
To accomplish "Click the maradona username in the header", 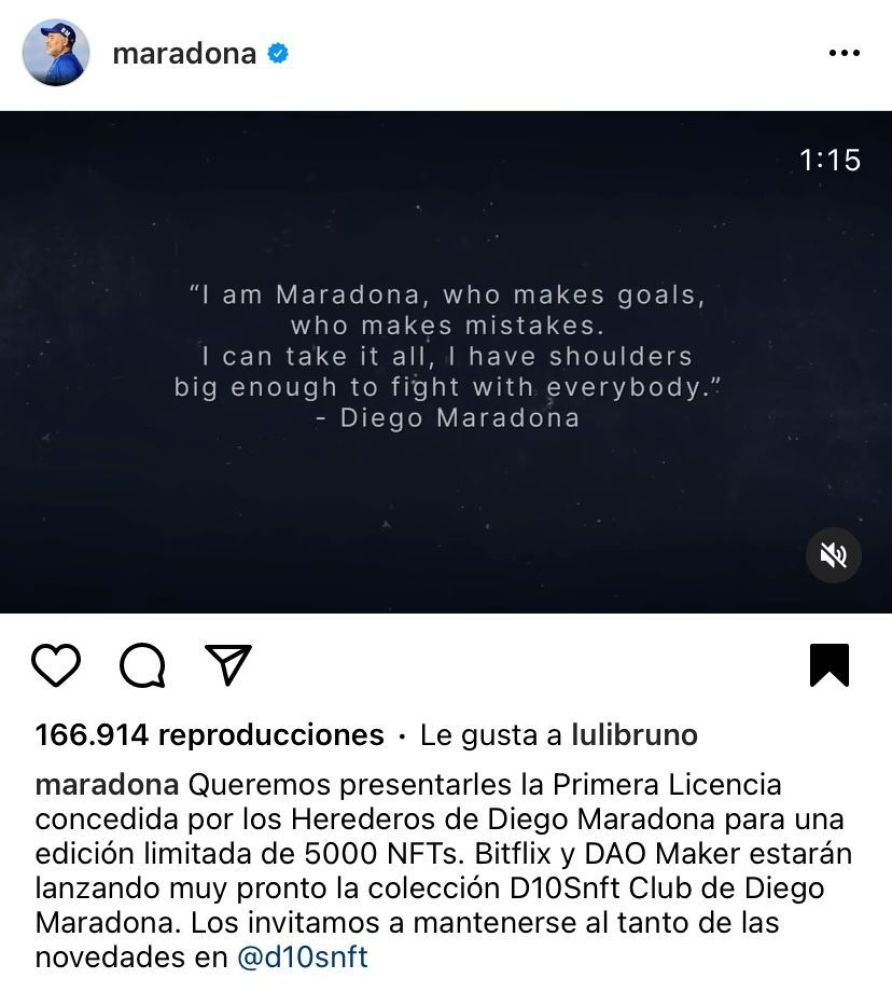I will pyautogui.click(x=184, y=54).
